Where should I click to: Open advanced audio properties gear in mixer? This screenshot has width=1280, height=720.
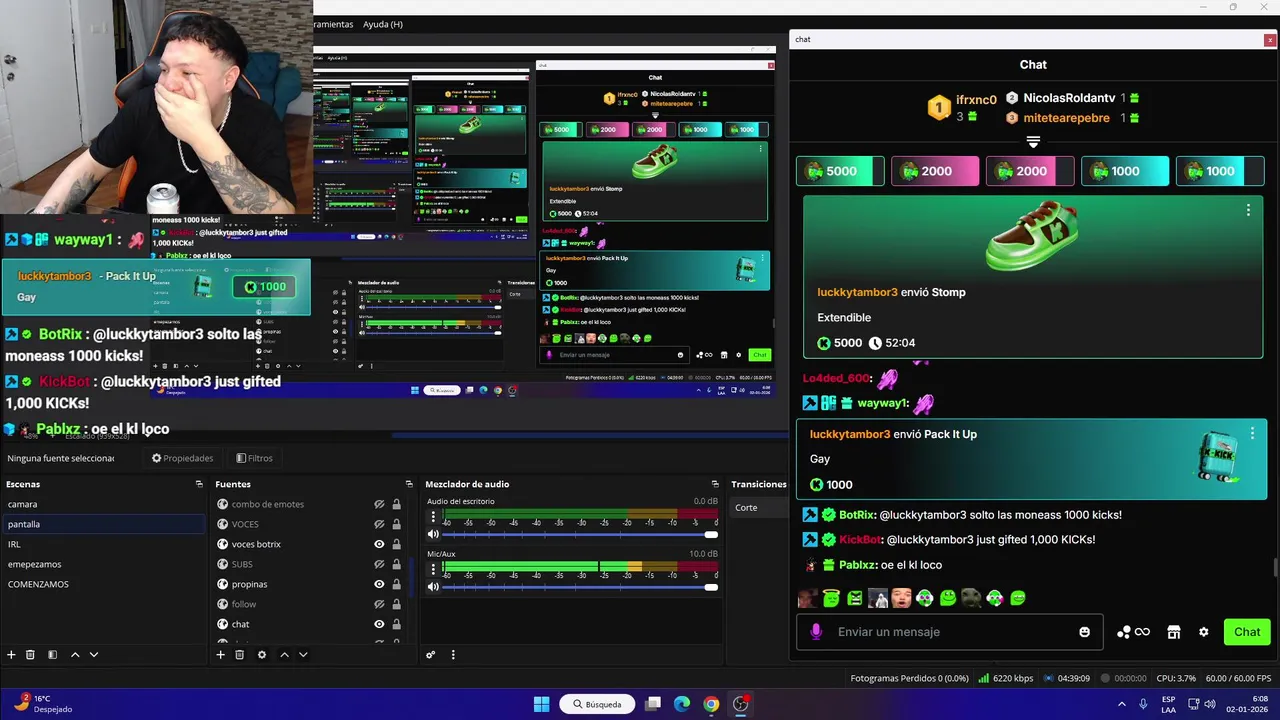[430, 655]
